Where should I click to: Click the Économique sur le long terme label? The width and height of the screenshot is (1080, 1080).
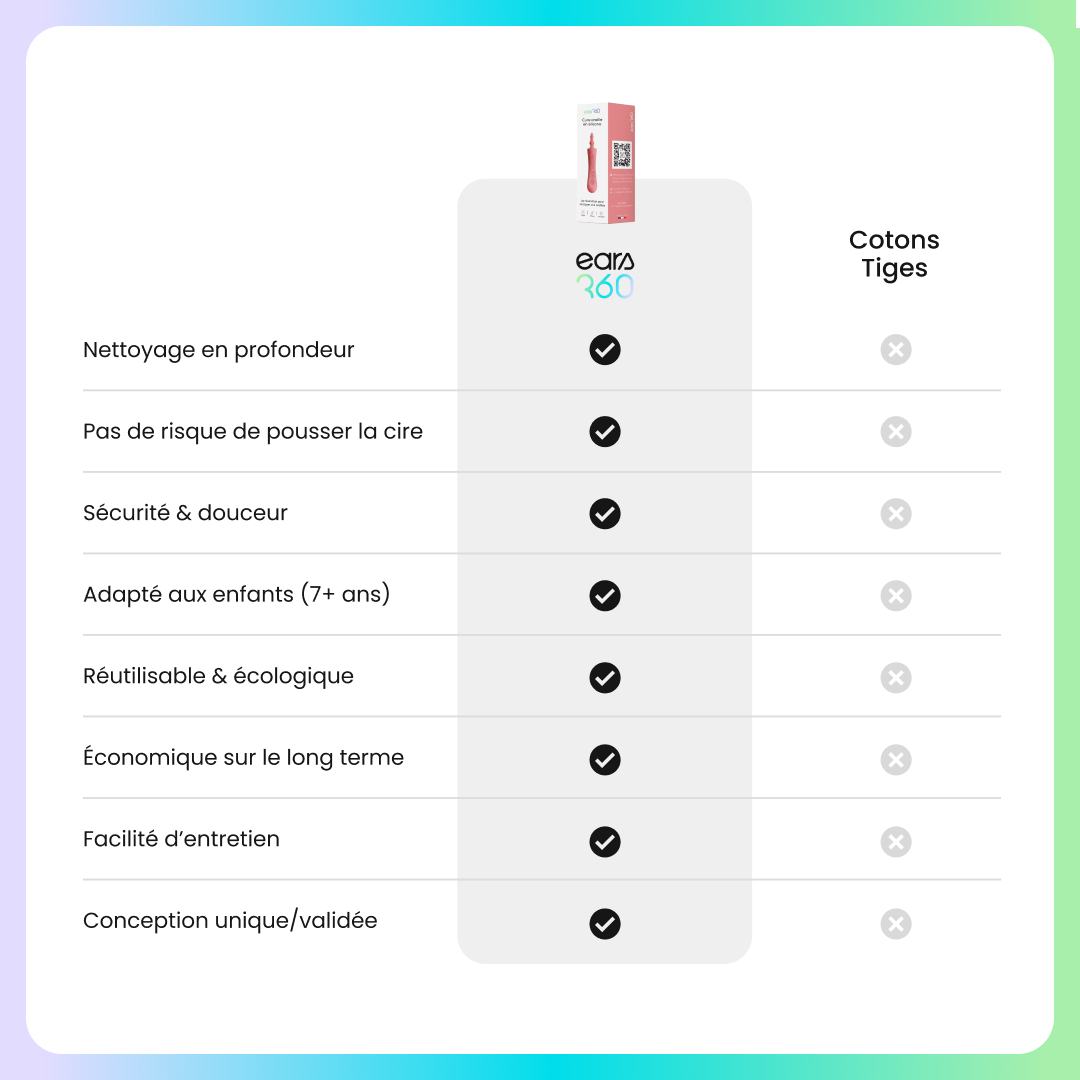(243, 758)
